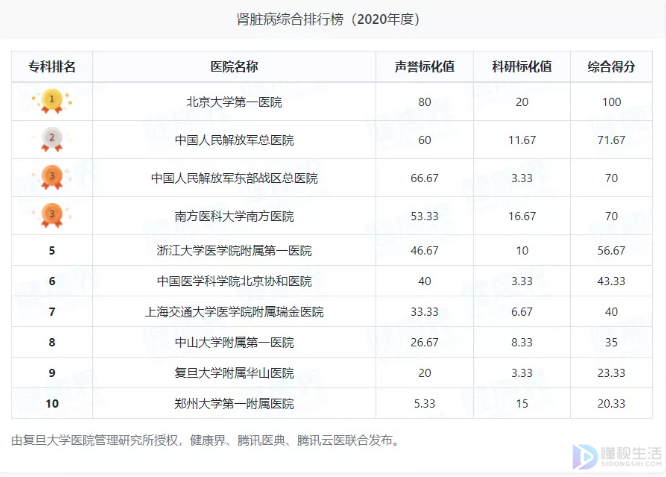Image resolution: width=666 pixels, height=477 pixels.
Task: Click the 56.67 total score value
Action: pos(611,251)
